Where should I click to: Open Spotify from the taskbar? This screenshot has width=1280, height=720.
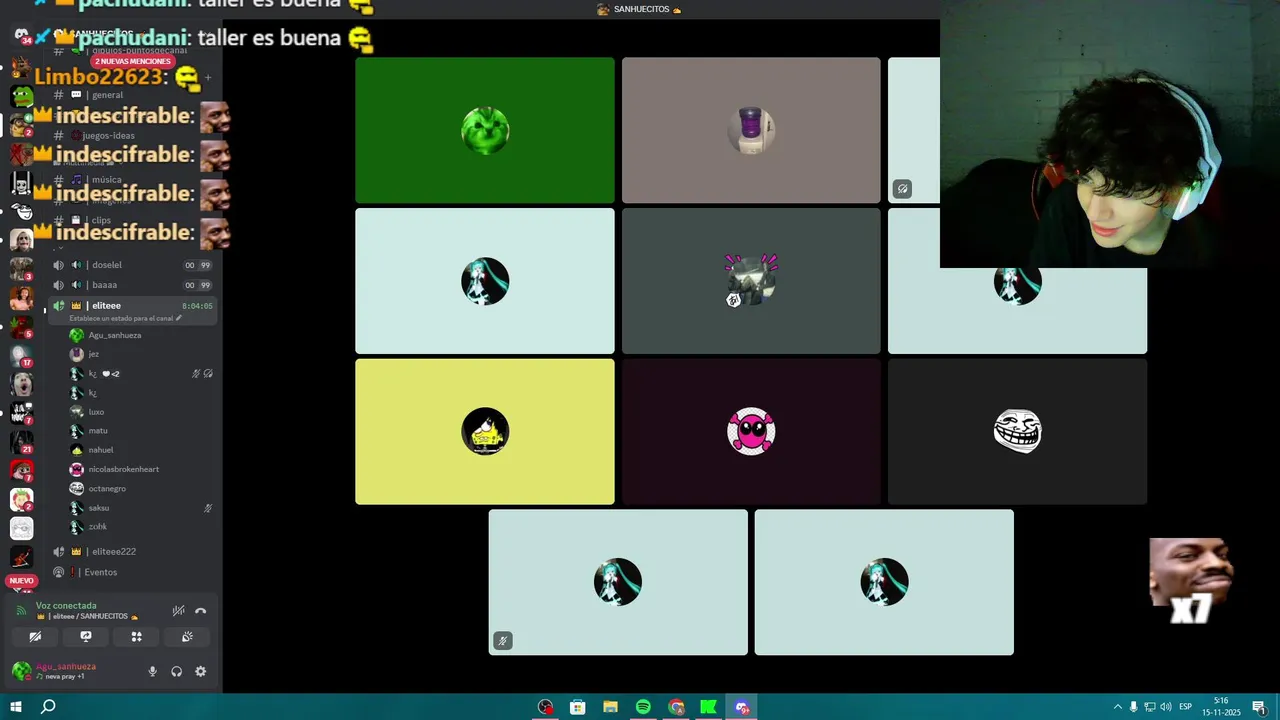point(643,707)
